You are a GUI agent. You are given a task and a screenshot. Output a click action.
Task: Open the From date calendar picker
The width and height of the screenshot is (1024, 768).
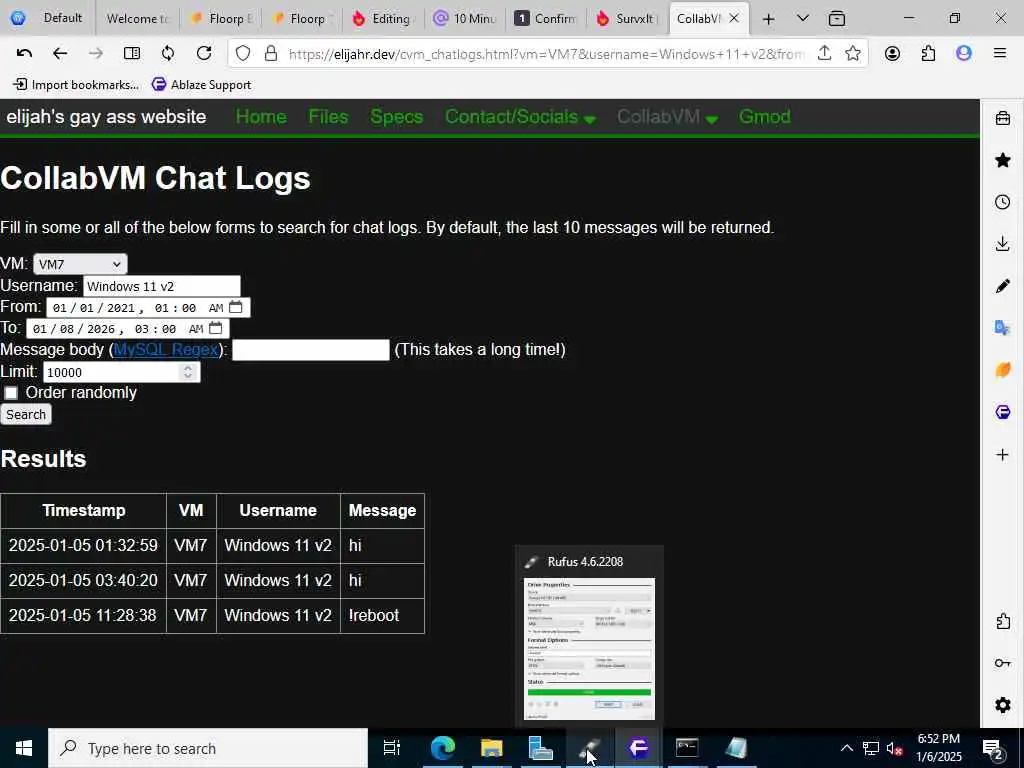[236, 307]
